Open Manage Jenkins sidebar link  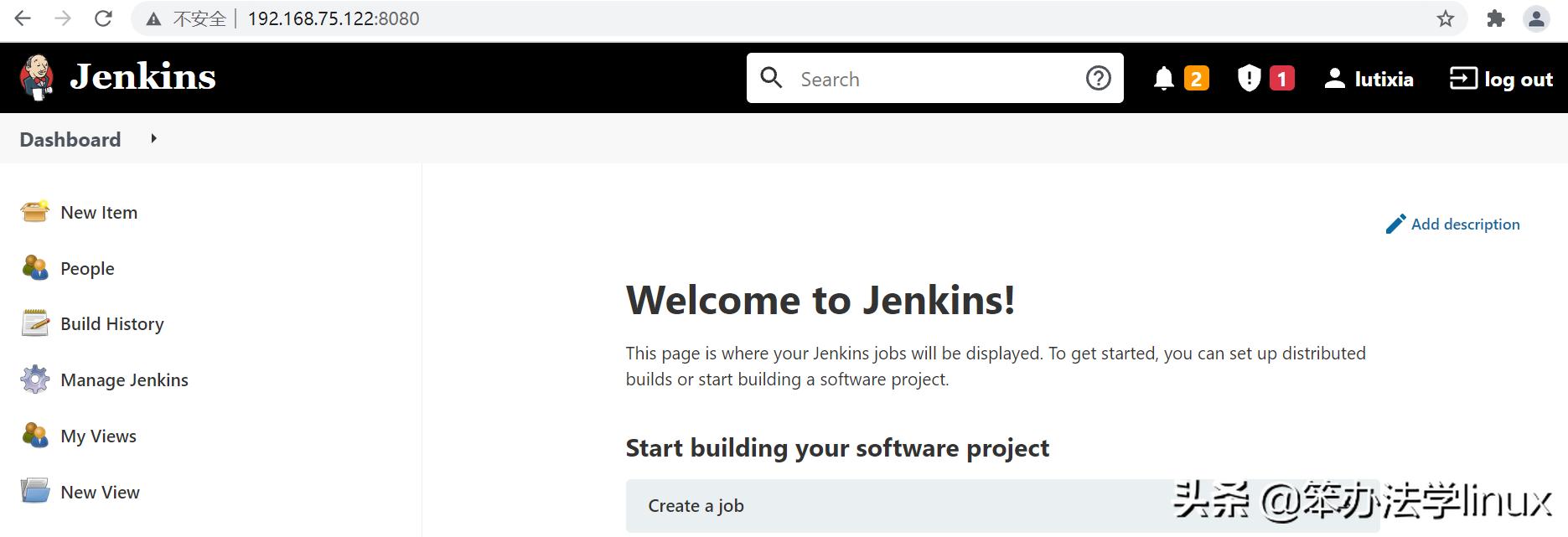(124, 380)
